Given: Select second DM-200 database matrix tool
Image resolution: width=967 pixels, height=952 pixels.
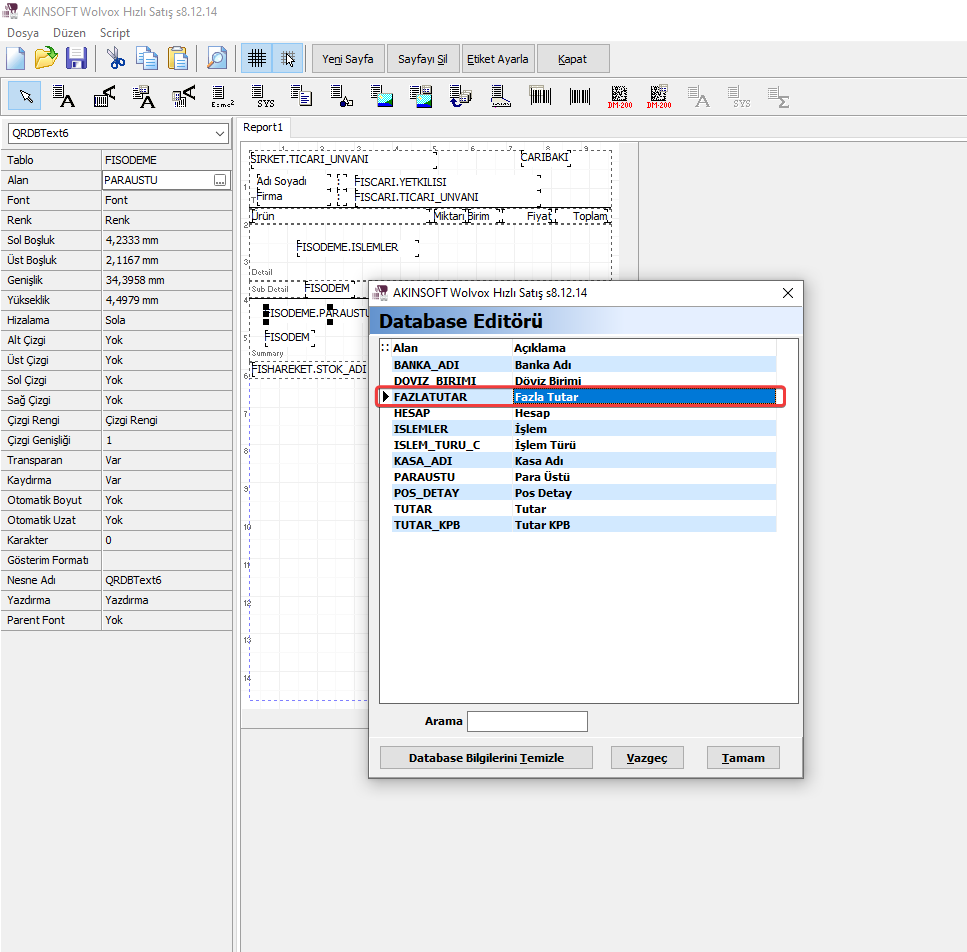Looking at the screenshot, I should coord(659,96).
